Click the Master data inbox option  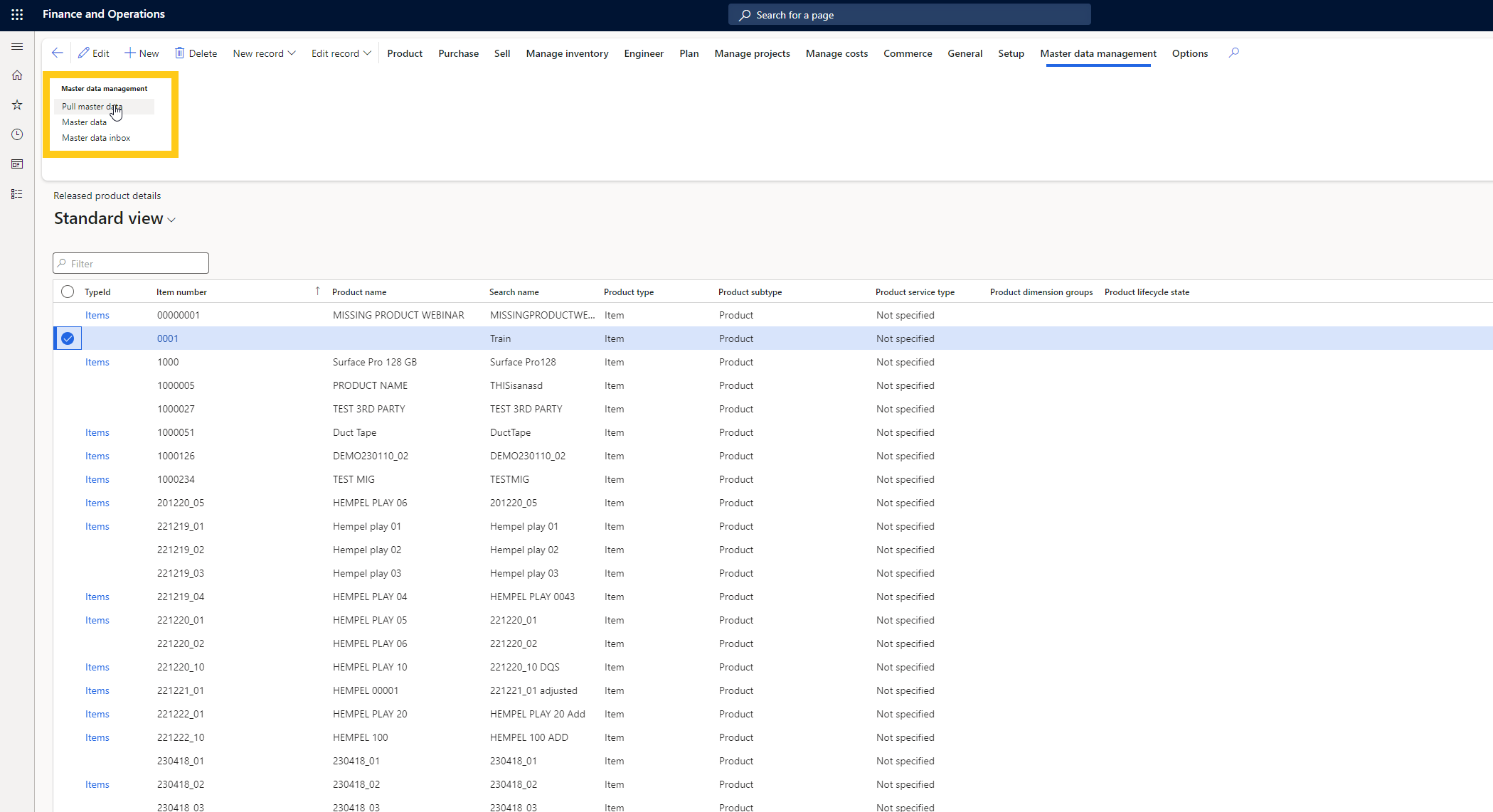click(x=96, y=137)
